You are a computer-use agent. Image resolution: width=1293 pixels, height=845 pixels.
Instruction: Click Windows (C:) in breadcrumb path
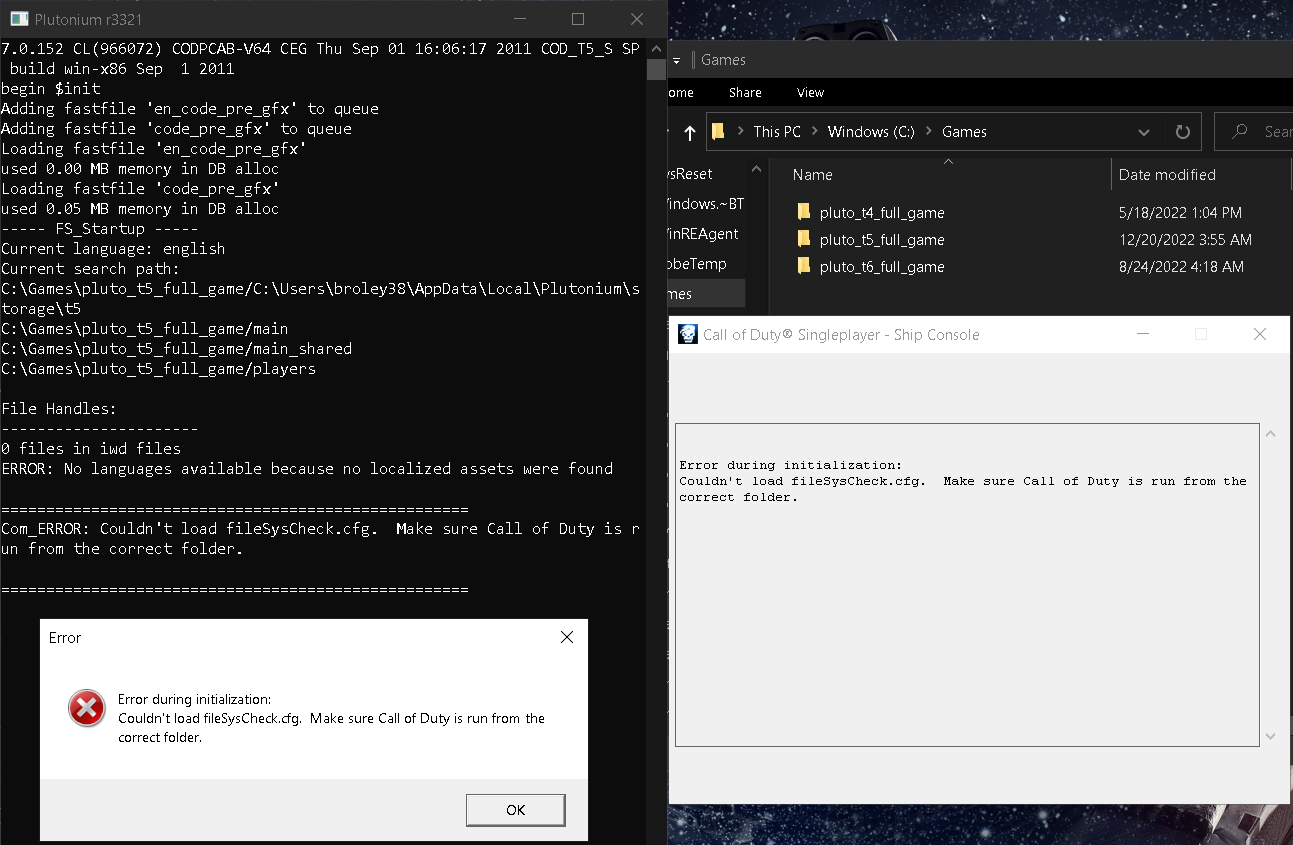[x=871, y=132]
